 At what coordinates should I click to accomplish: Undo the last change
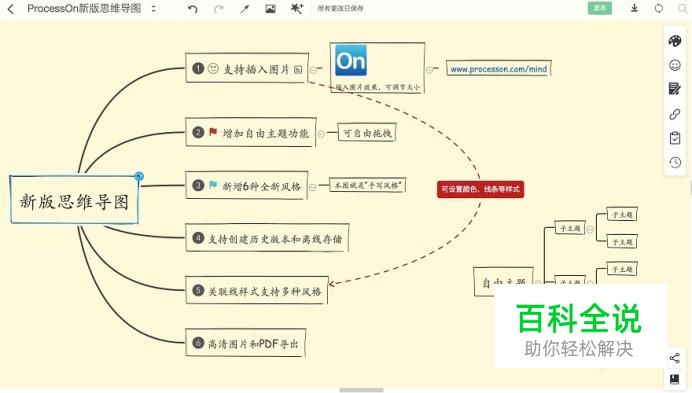click(192, 9)
